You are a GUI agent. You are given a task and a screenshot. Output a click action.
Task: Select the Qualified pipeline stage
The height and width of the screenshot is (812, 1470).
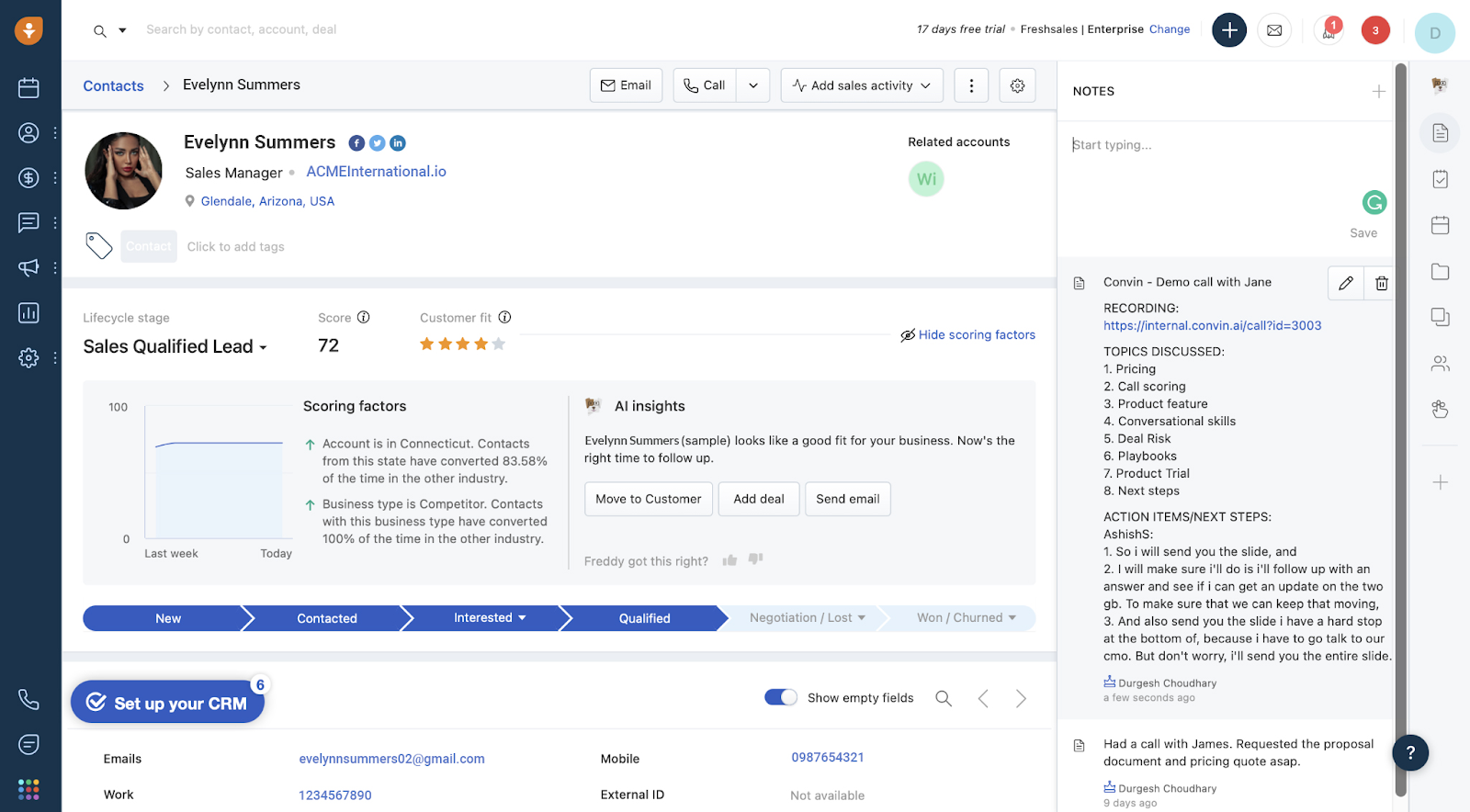tap(644, 618)
